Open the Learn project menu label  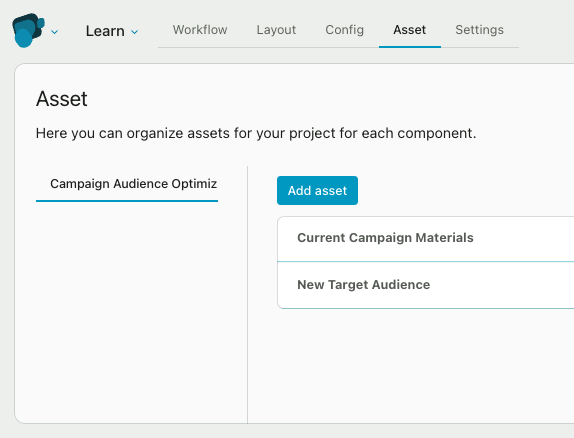(x=105, y=31)
